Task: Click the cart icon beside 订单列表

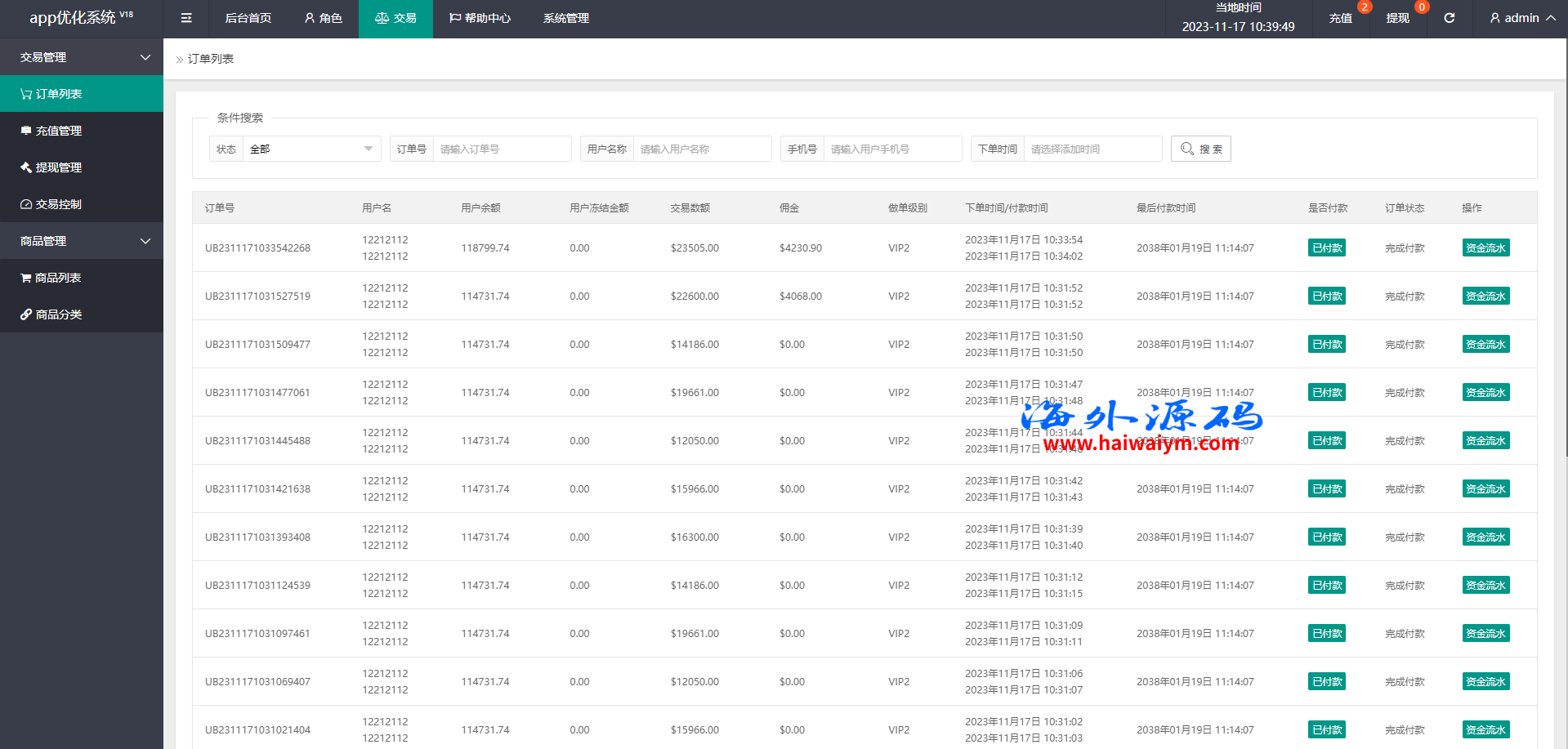Action: [x=26, y=94]
